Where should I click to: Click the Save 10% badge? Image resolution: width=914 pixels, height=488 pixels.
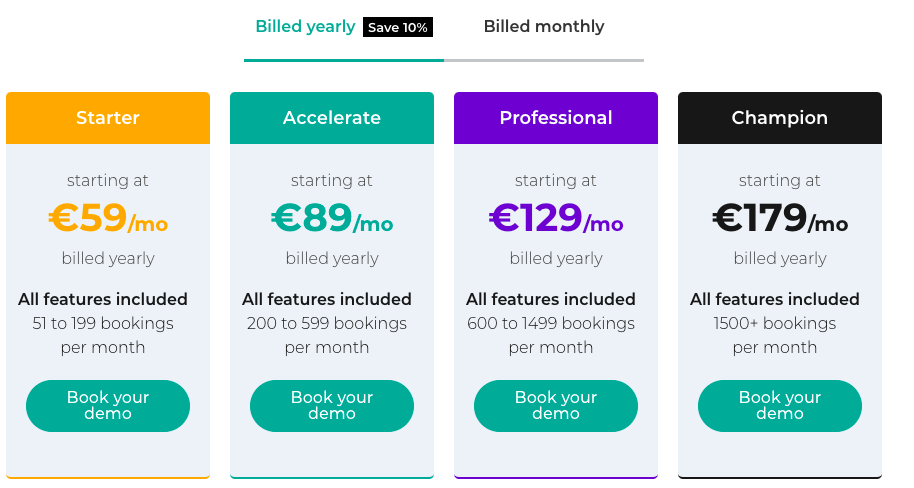[398, 27]
